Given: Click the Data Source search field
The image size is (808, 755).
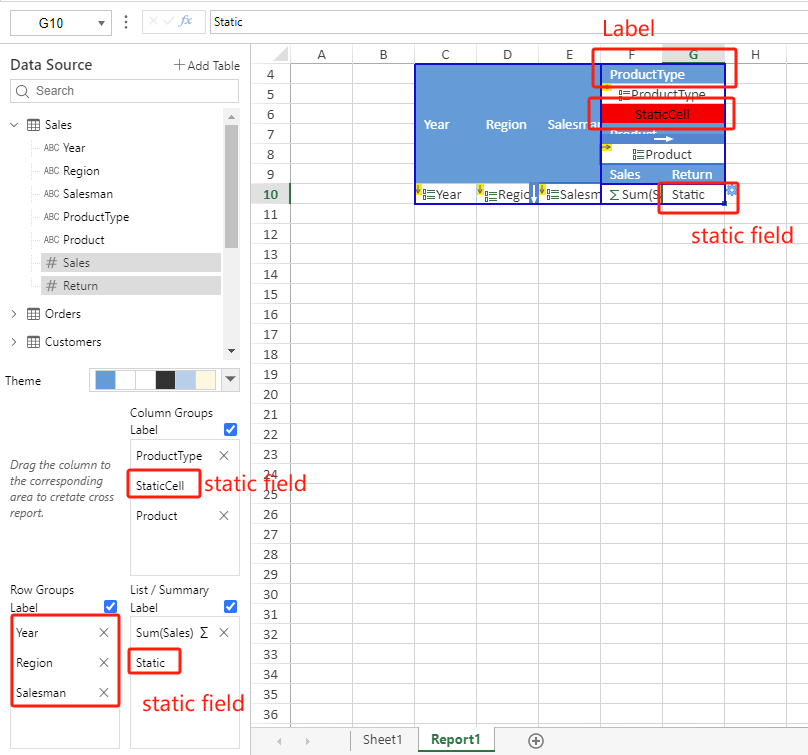Looking at the screenshot, I should tap(124, 91).
